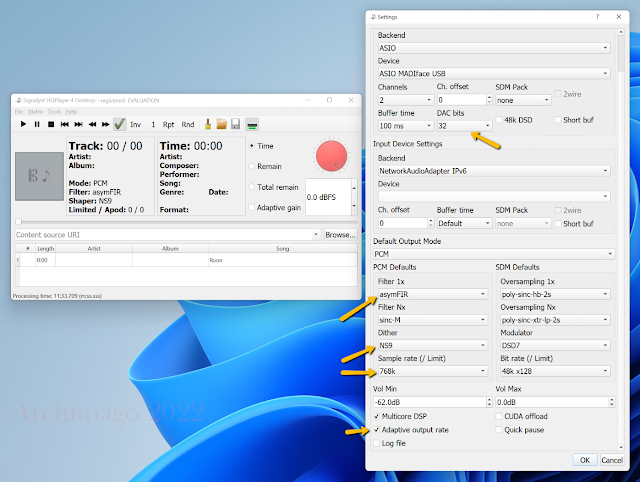The image size is (640, 482).
Task: Toggle Rpt repeat mode
Action: point(168,124)
